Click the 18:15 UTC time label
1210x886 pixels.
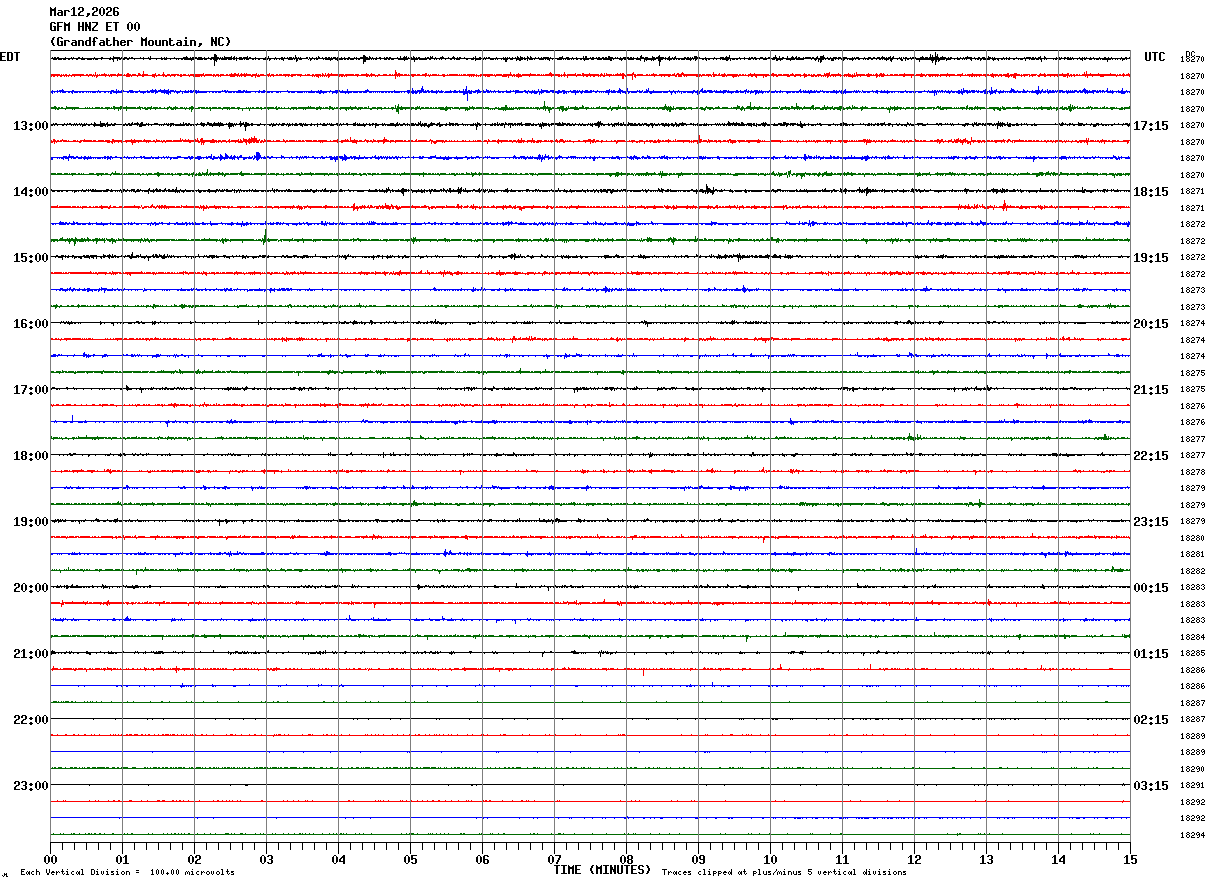tap(1150, 192)
